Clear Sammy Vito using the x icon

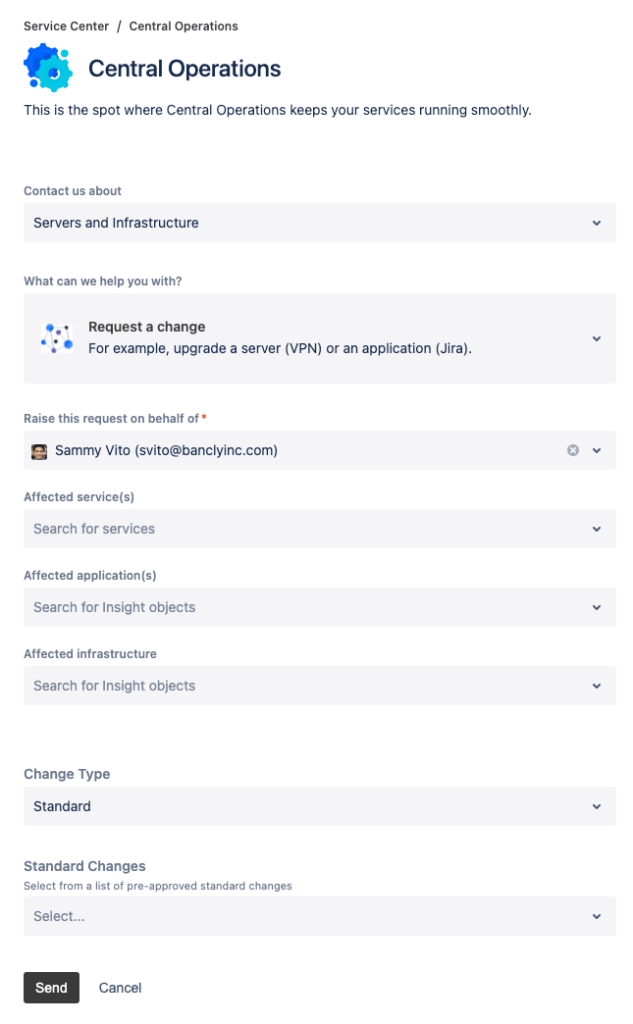point(573,450)
